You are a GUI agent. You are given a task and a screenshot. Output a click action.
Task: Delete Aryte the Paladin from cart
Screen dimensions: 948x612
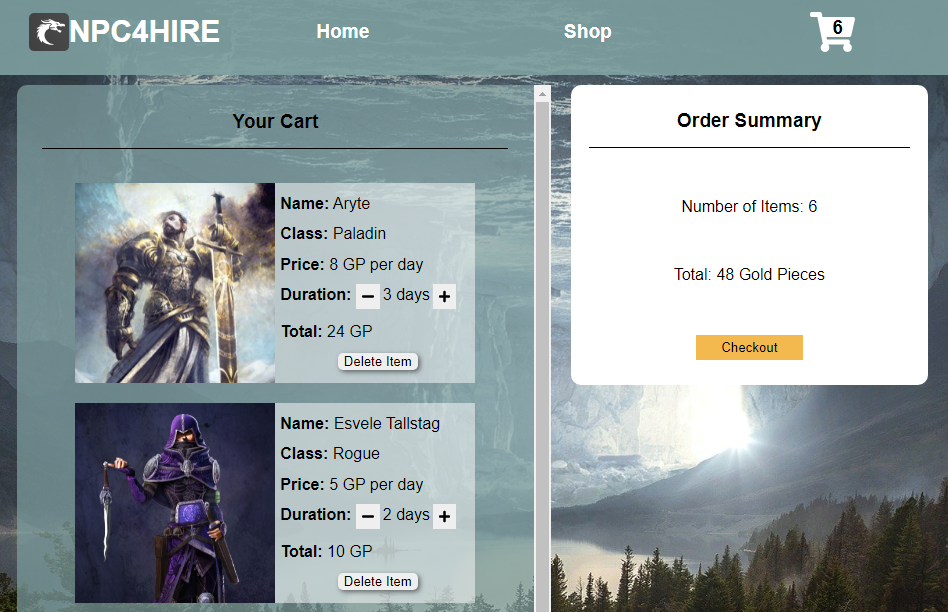(377, 361)
